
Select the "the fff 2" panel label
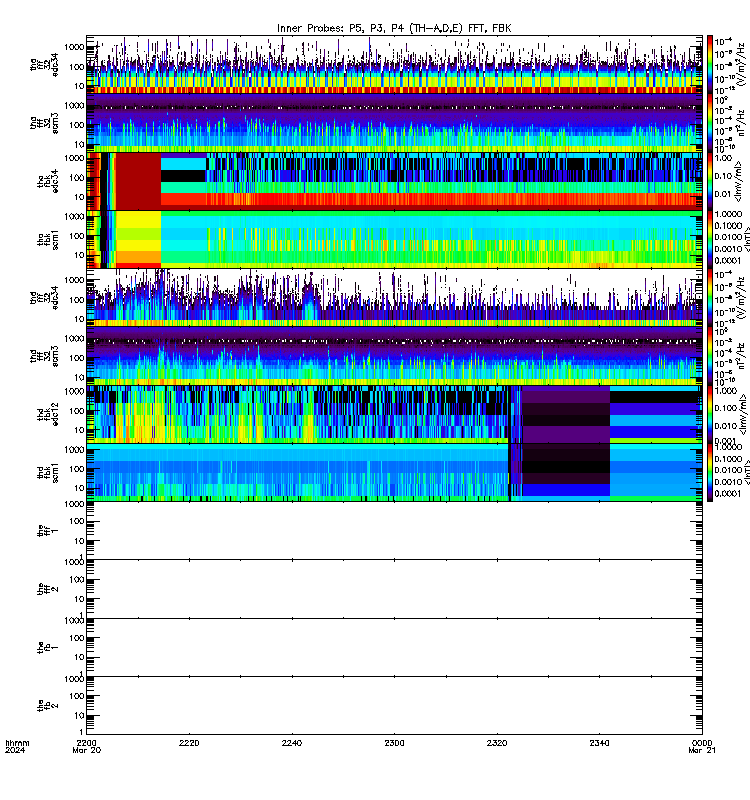[x=48, y=589]
